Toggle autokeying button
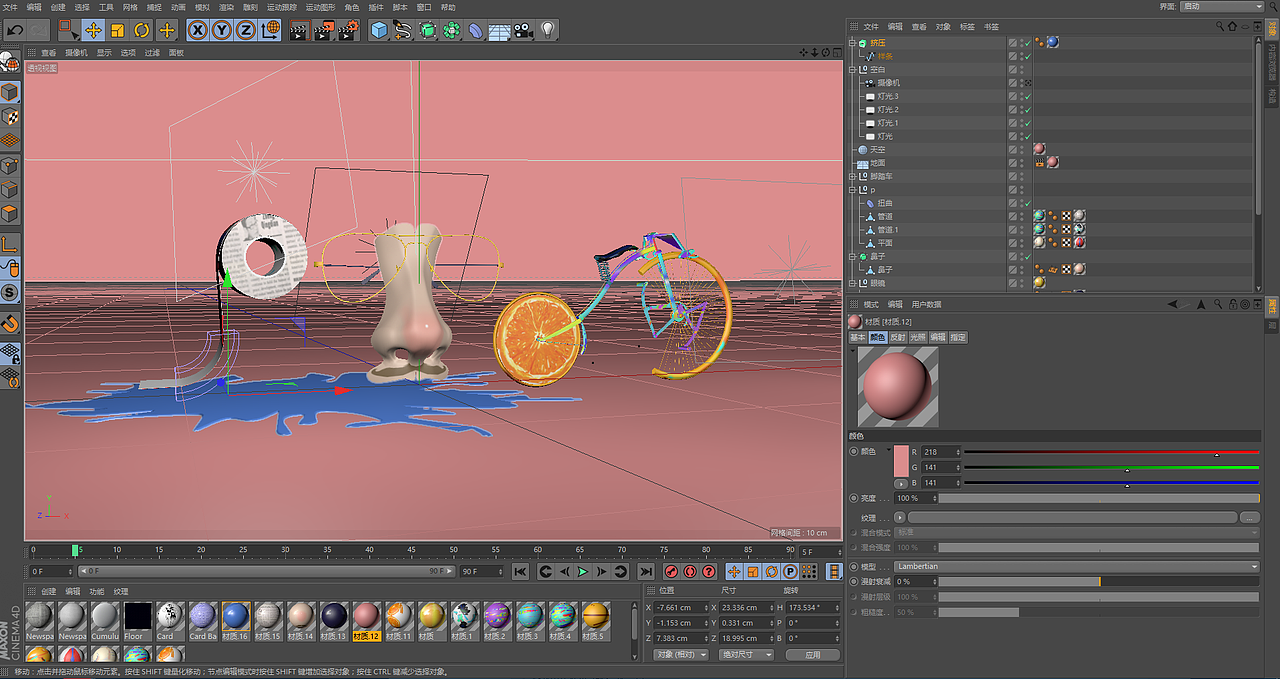This screenshot has width=1280, height=679. [x=691, y=571]
